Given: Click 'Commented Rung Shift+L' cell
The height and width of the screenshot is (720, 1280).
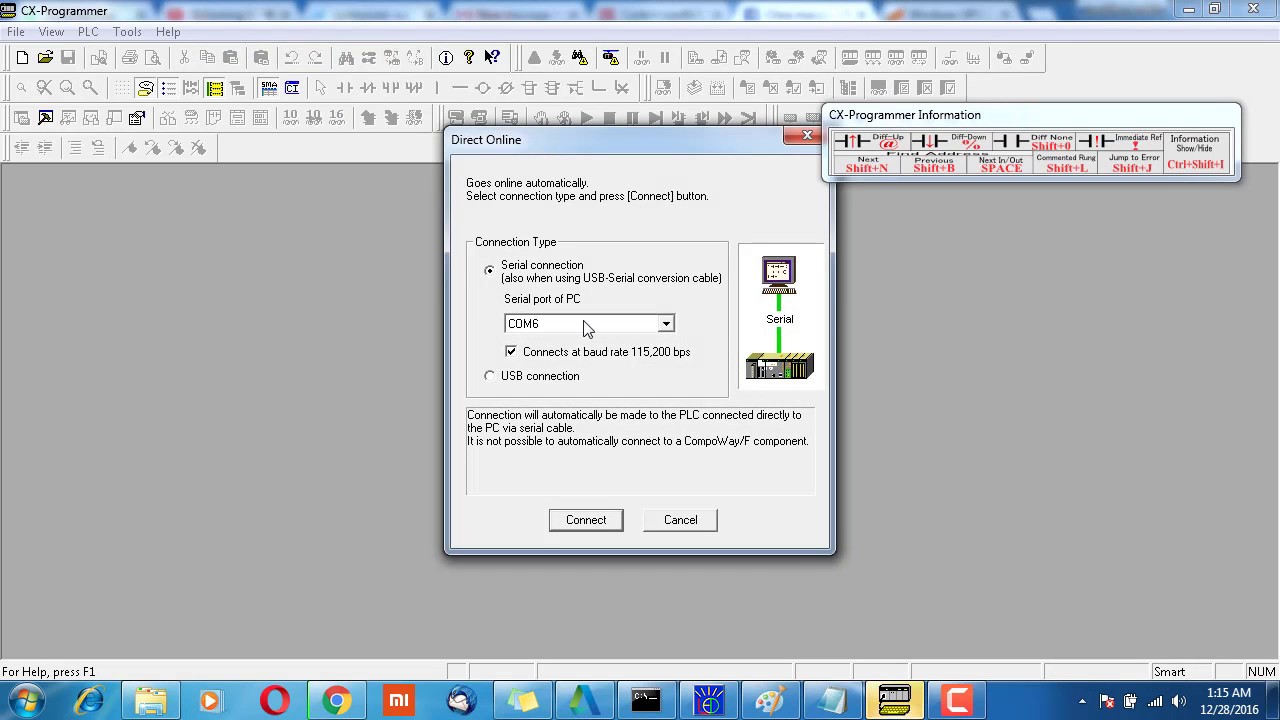Looking at the screenshot, I should [1066, 164].
